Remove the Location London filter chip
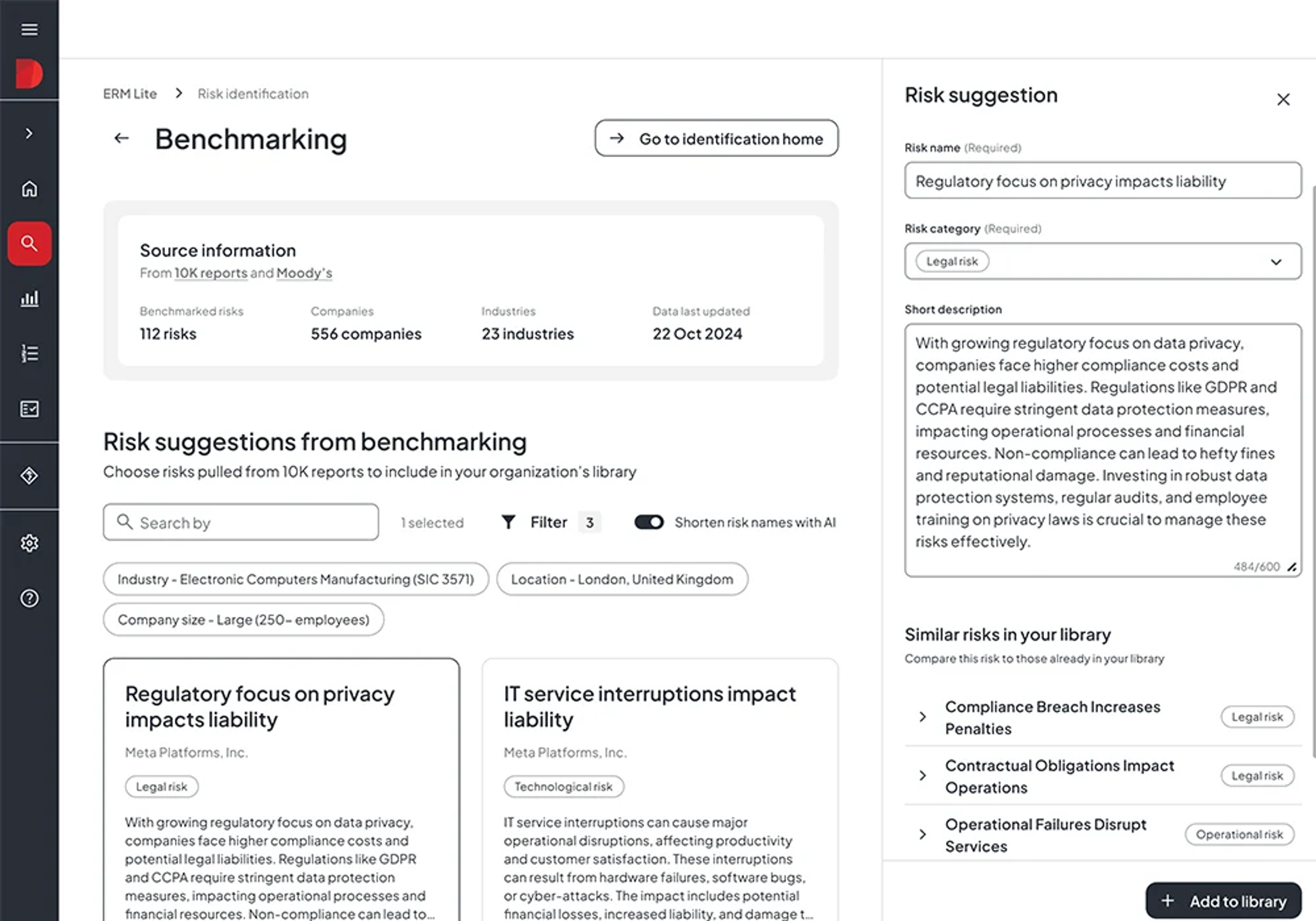The height and width of the screenshot is (921, 1316). 622,579
